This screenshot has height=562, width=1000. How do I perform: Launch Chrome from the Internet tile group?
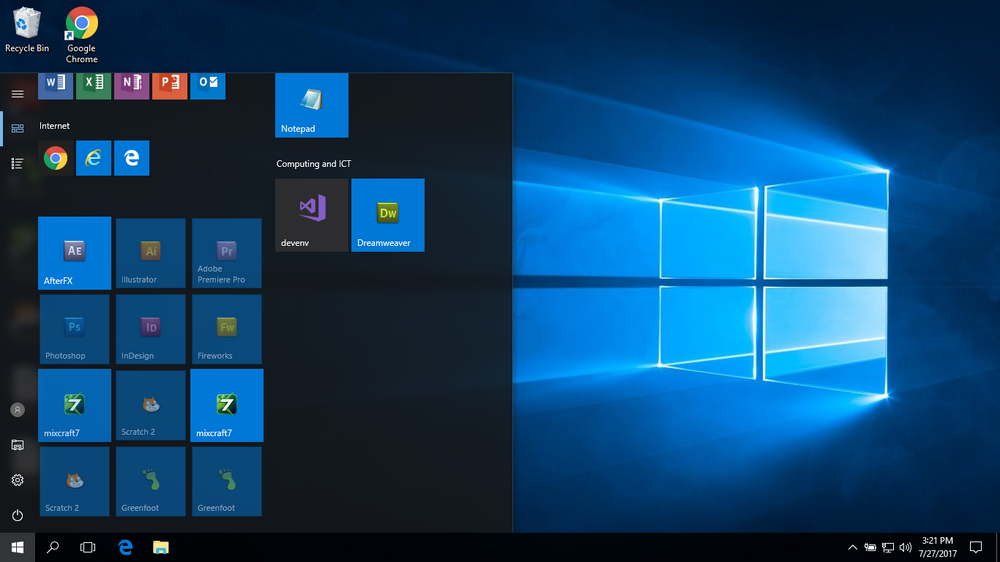pyautogui.click(x=55, y=158)
